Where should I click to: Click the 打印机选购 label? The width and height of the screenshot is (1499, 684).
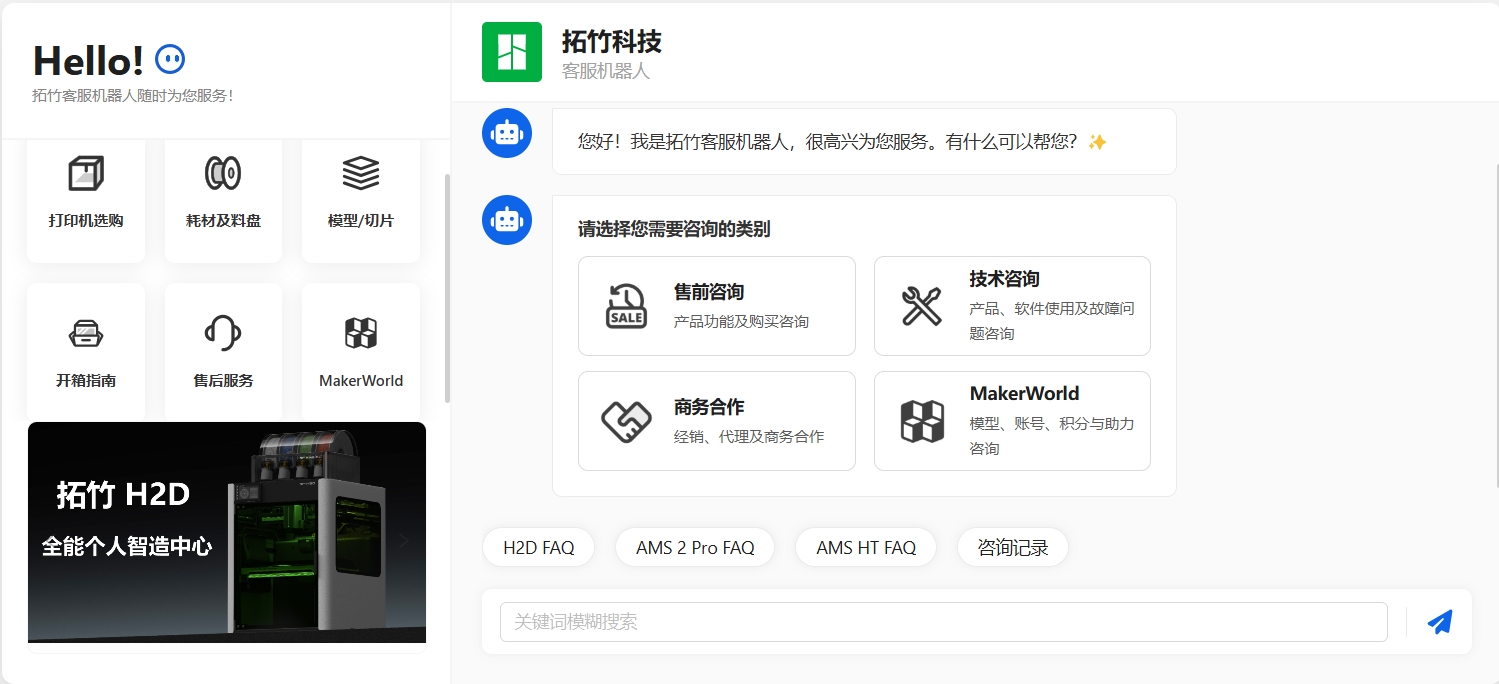pyautogui.click(x=86, y=220)
